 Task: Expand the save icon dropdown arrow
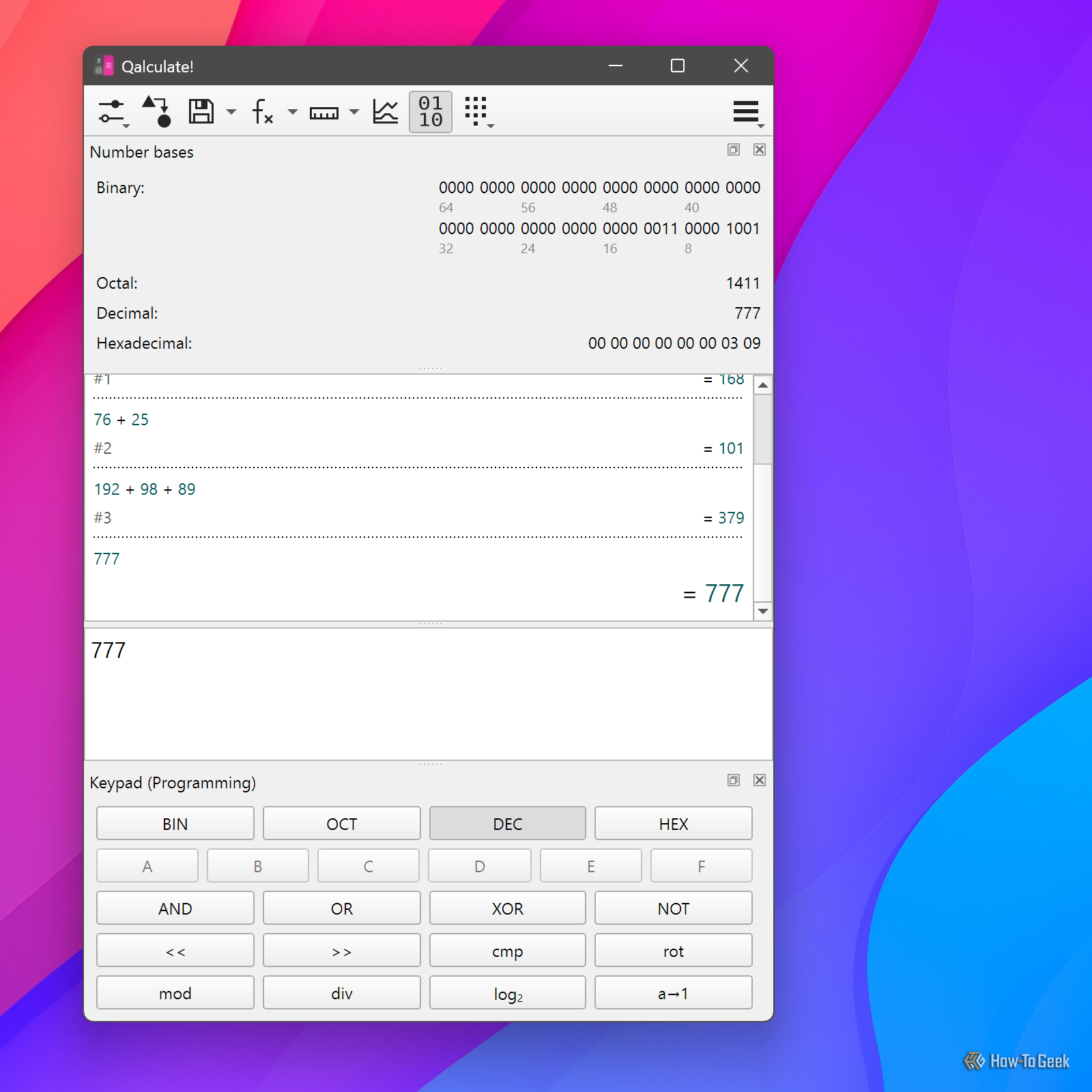(x=231, y=112)
